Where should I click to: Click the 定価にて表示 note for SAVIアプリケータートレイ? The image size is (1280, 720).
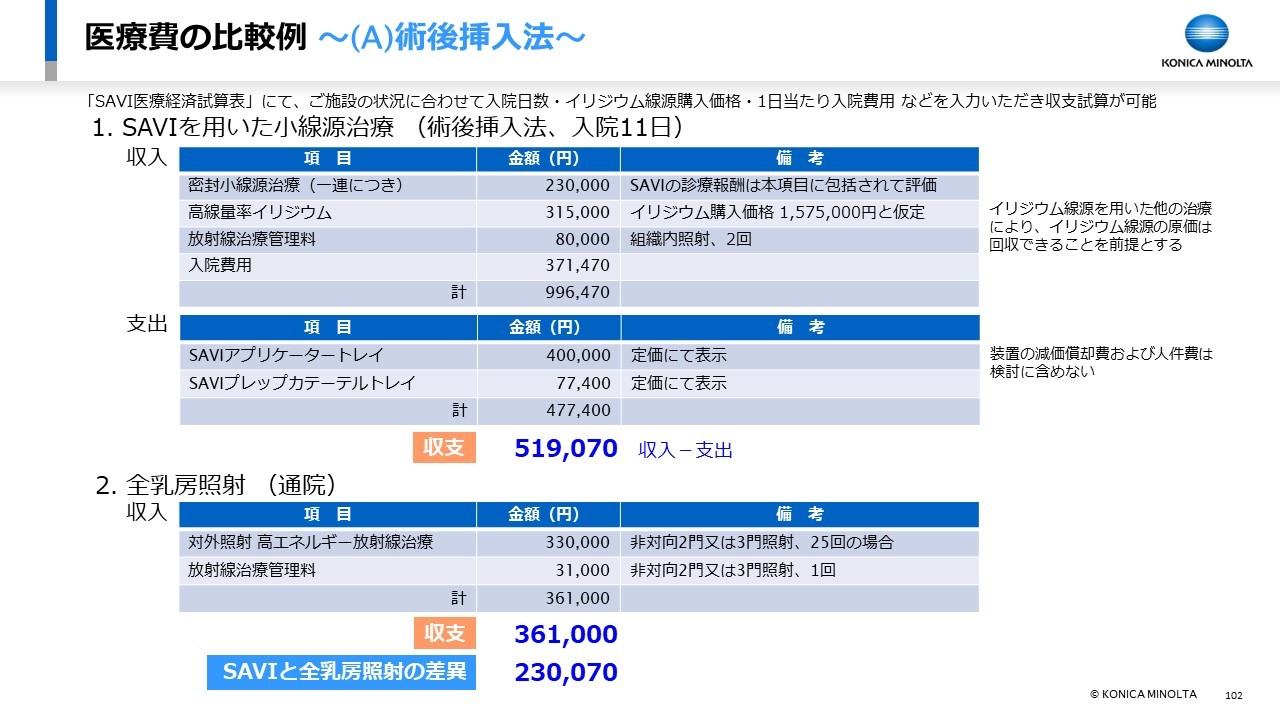click(679, 356)
